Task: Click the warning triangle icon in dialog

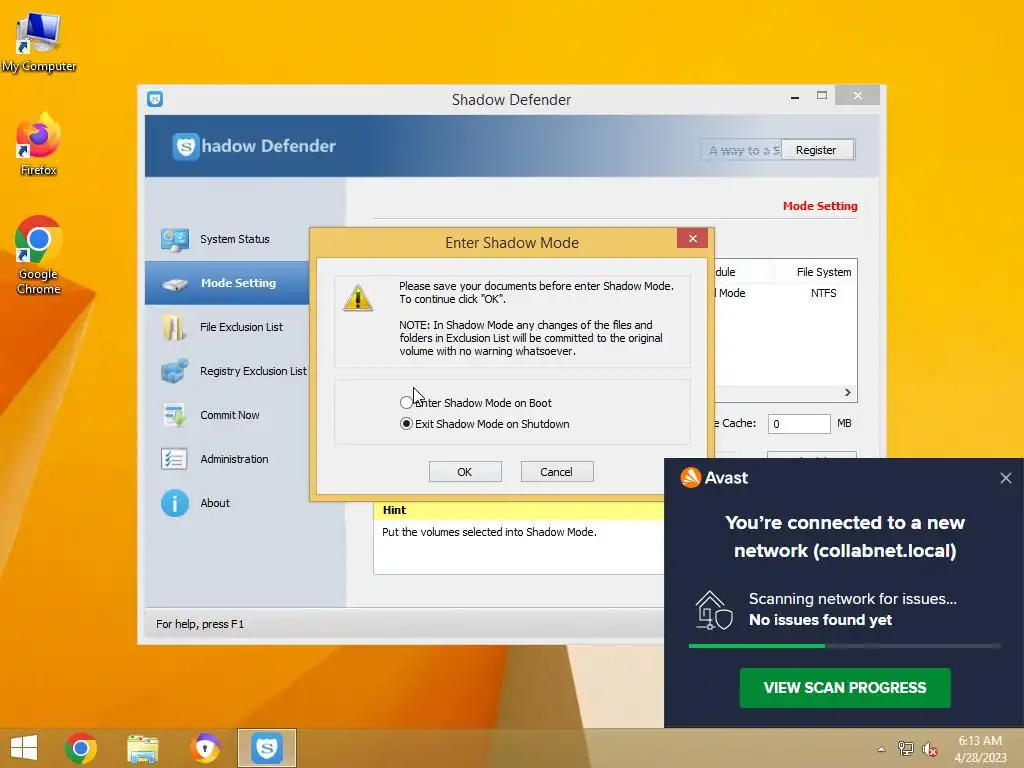Action: click(358, 298)
